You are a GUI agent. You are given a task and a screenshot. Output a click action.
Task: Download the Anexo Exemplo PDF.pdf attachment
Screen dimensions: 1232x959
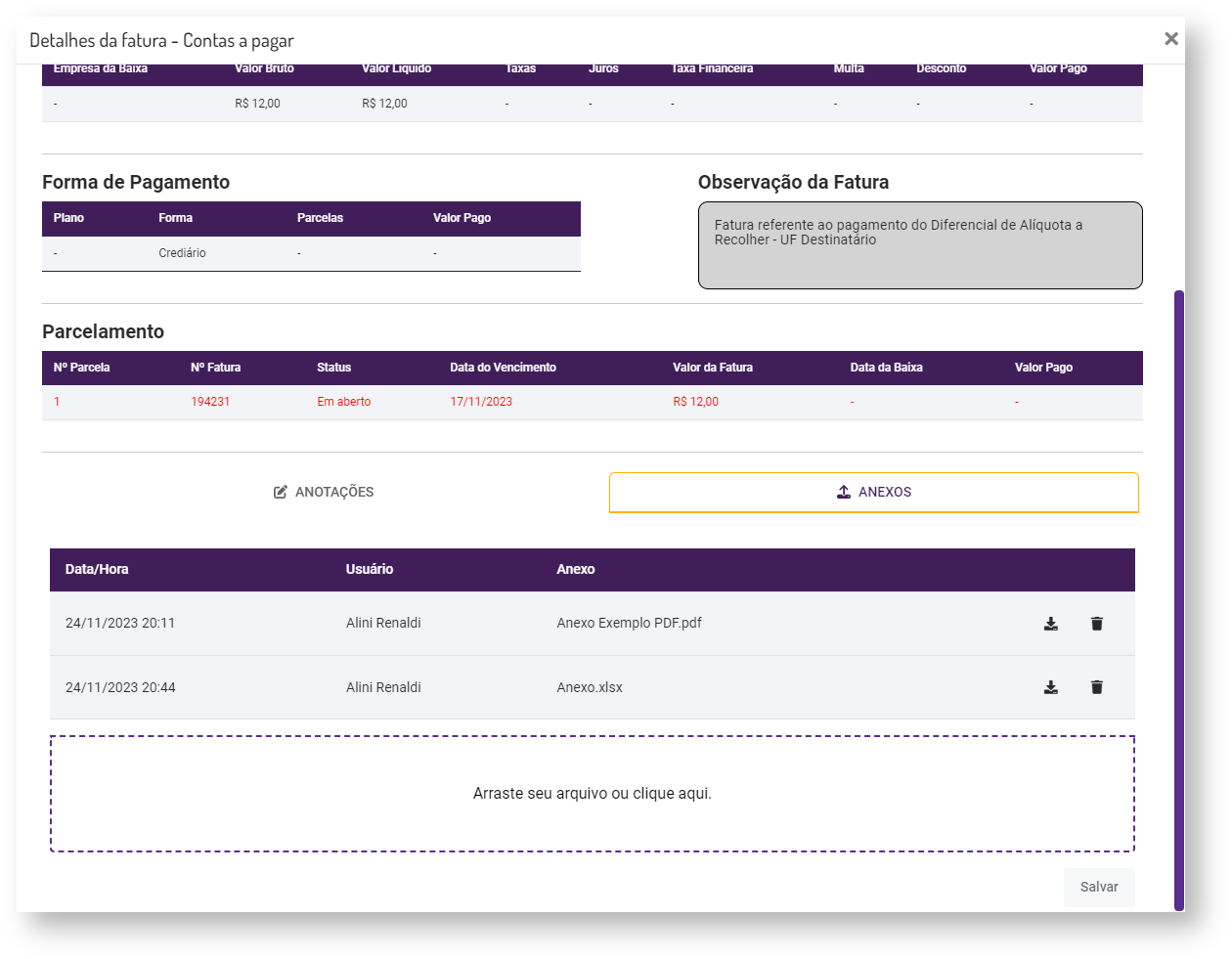click(1050, 624)
